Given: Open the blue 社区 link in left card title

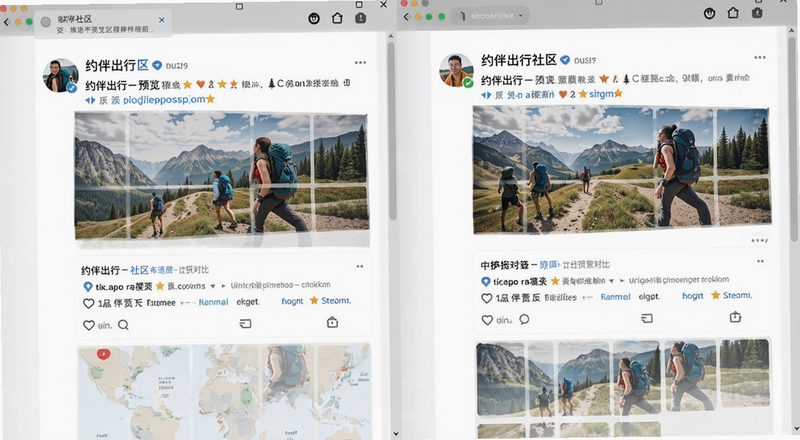Looking at the screenshot, I should pyautogui.click(x=139, y=270).
